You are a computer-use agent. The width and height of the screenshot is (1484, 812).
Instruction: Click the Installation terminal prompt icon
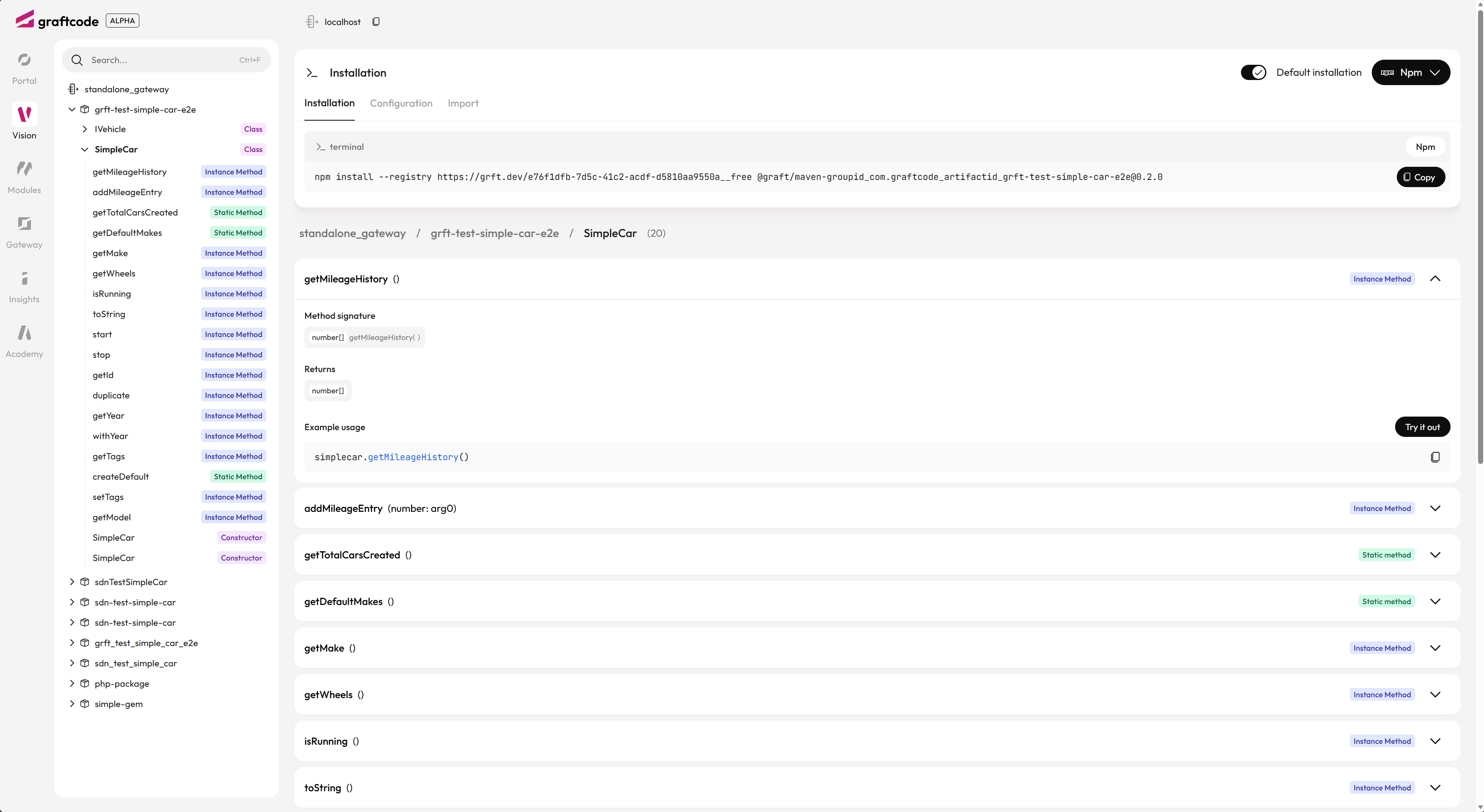pyautogui.click(x=312, y=72)
